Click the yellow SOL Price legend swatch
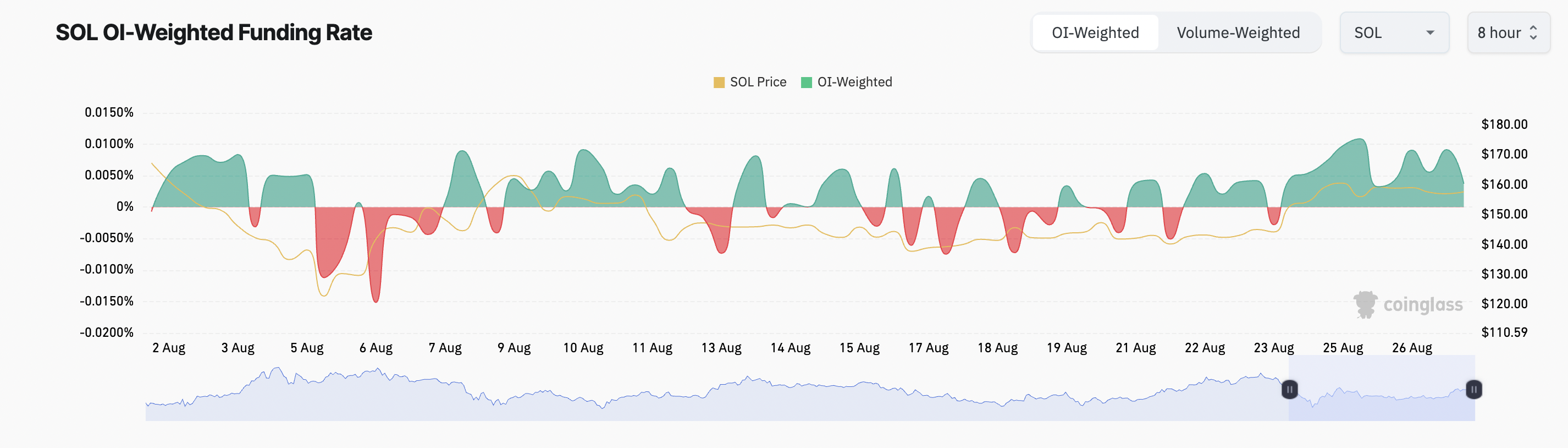This screenshot has height=448, width=1568. (719, 83)
